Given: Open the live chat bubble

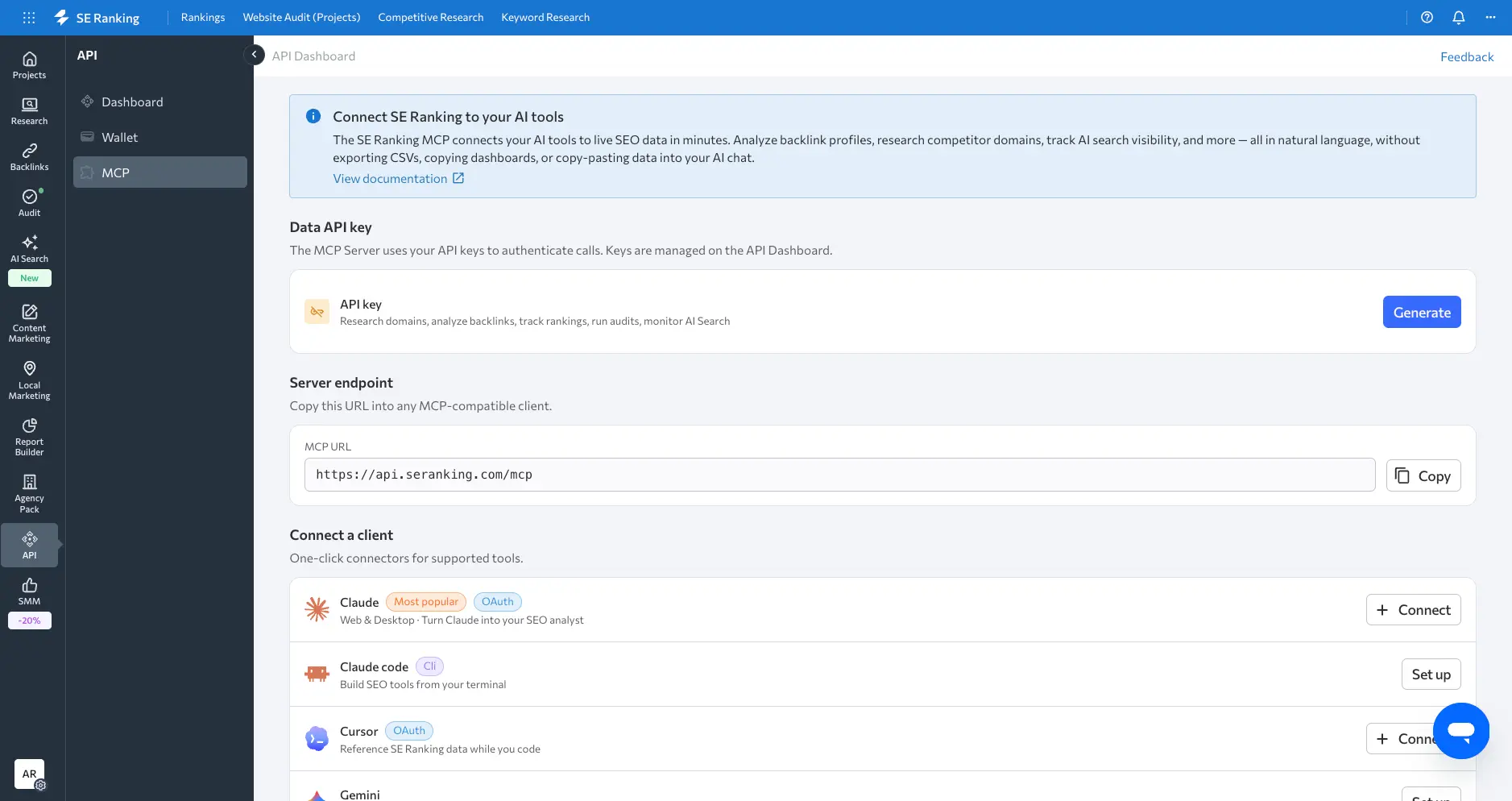Looking at the screenshot, I should (1460, 731).
